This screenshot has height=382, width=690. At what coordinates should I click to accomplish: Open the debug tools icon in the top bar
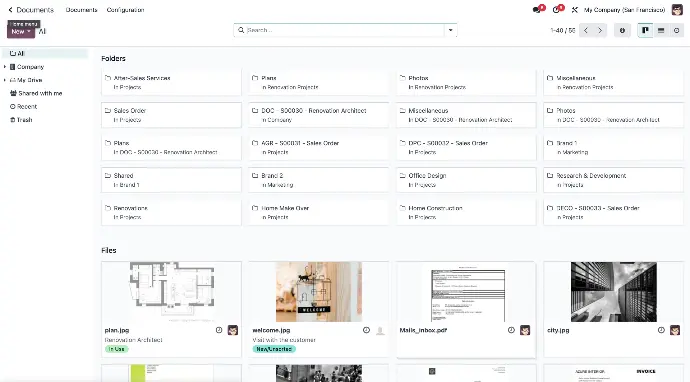pyautogui.click(x=575, y=10)
